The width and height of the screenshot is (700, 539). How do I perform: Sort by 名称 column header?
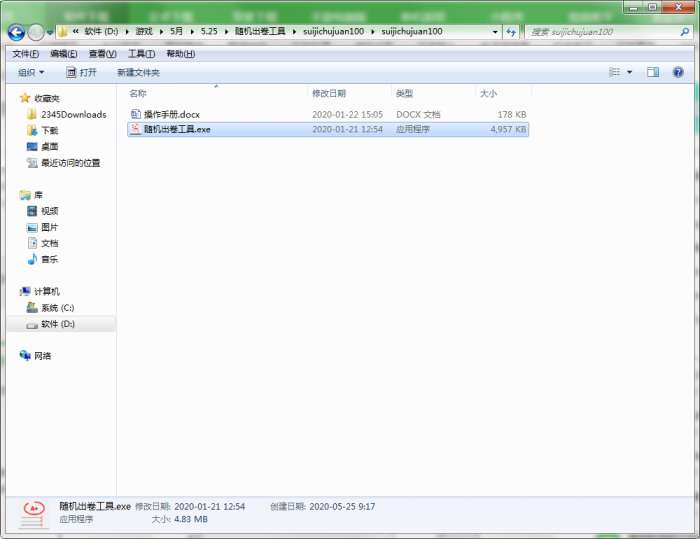point(138,94)
